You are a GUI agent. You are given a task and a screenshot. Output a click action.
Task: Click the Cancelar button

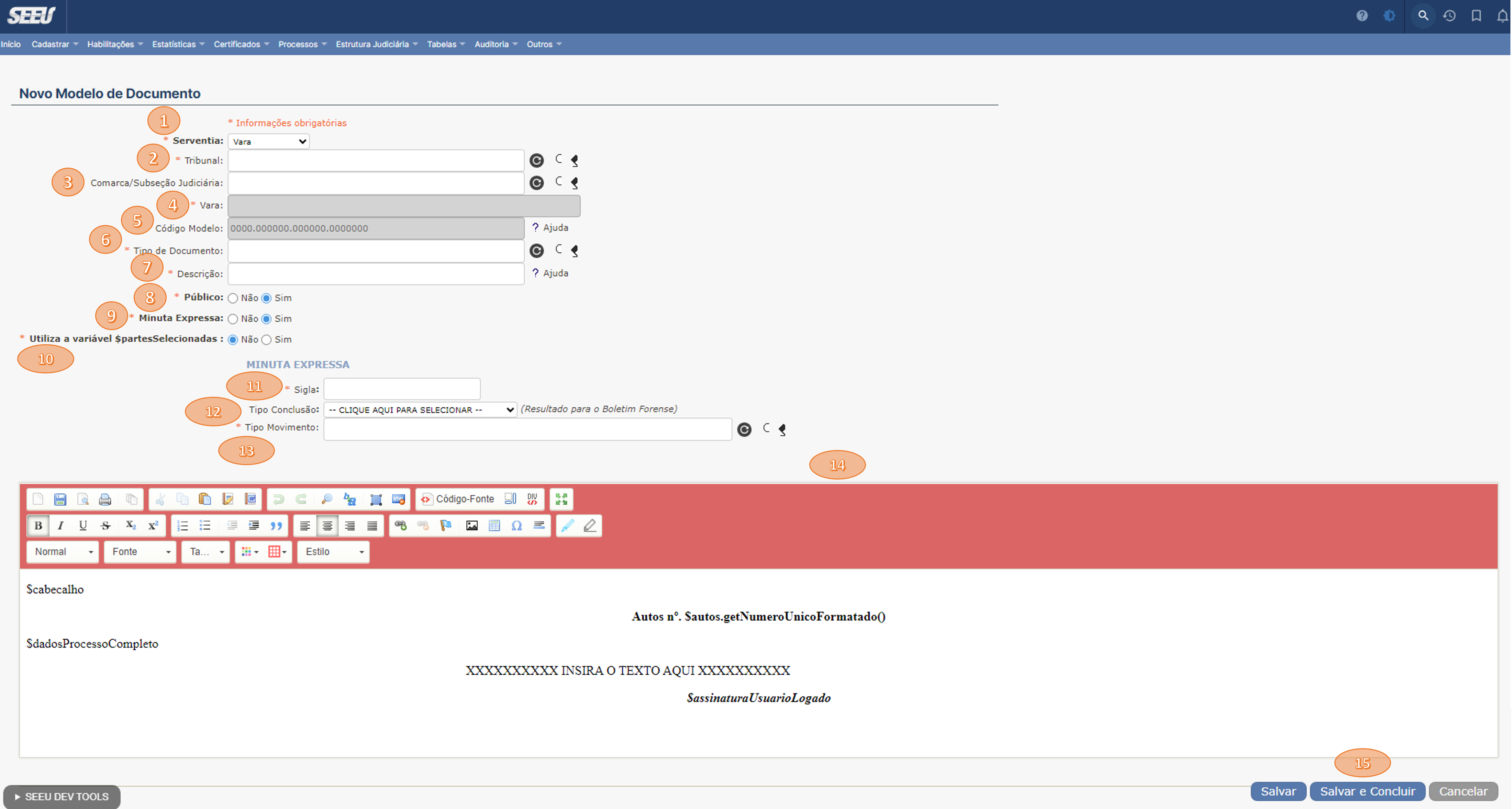pos(1463,791)
